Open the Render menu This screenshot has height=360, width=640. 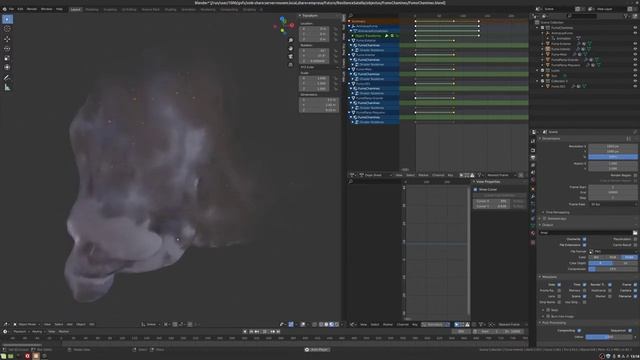pos(32,9)
